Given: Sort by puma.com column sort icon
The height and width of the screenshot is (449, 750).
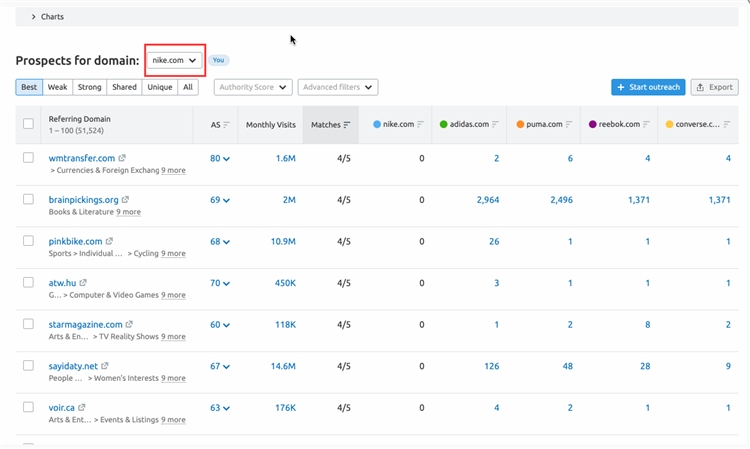Looking at the screenshot, I should click(x=569, y=124).
